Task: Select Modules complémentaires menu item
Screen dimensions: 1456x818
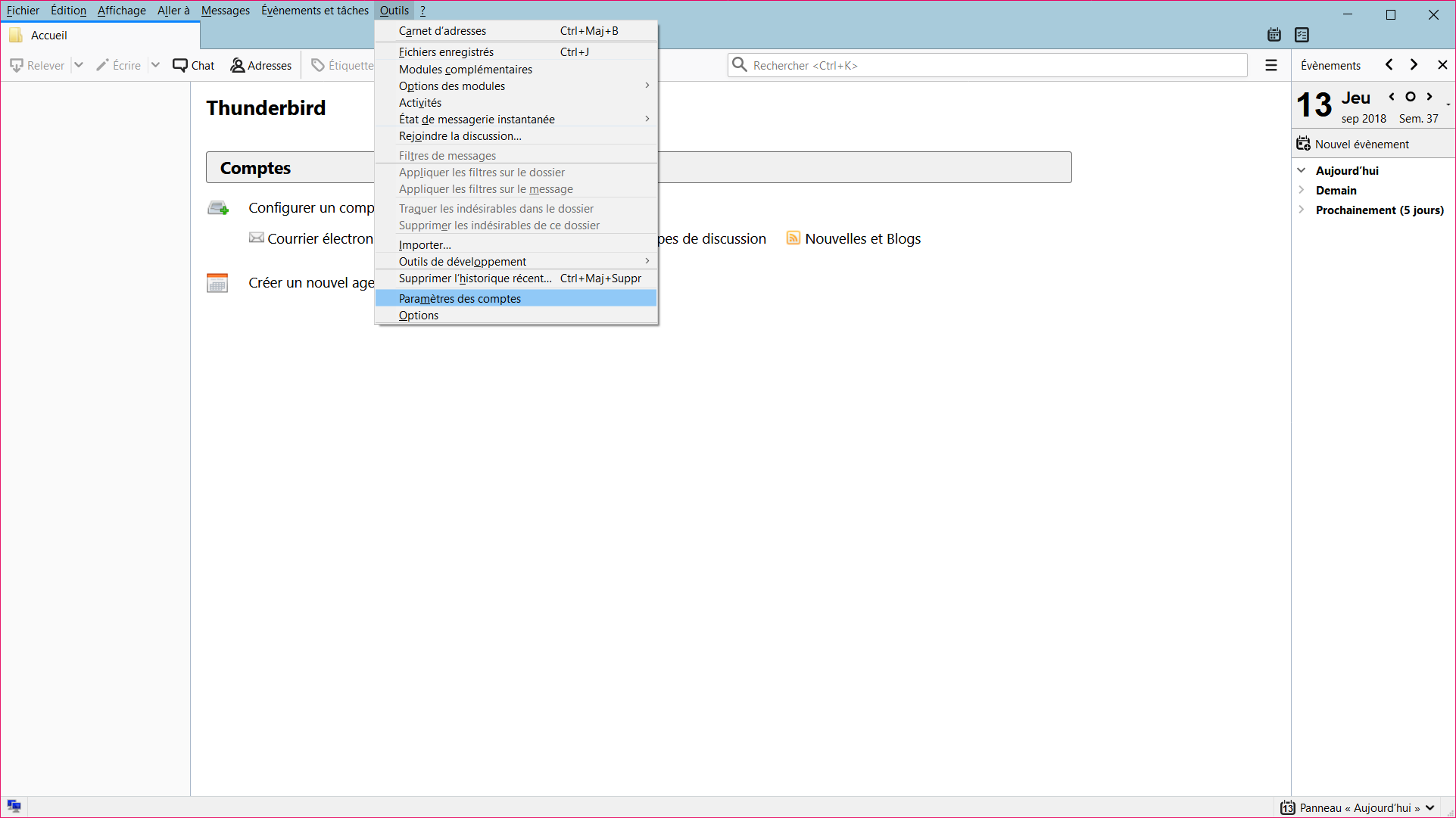Action: [x=516, y=70]
